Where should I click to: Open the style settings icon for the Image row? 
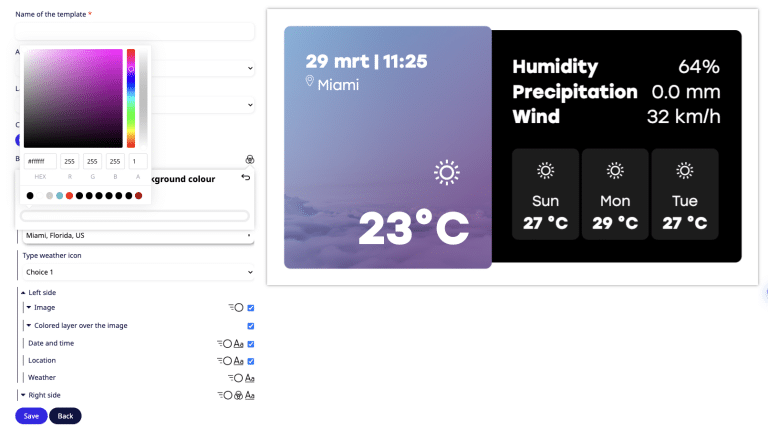236,308
